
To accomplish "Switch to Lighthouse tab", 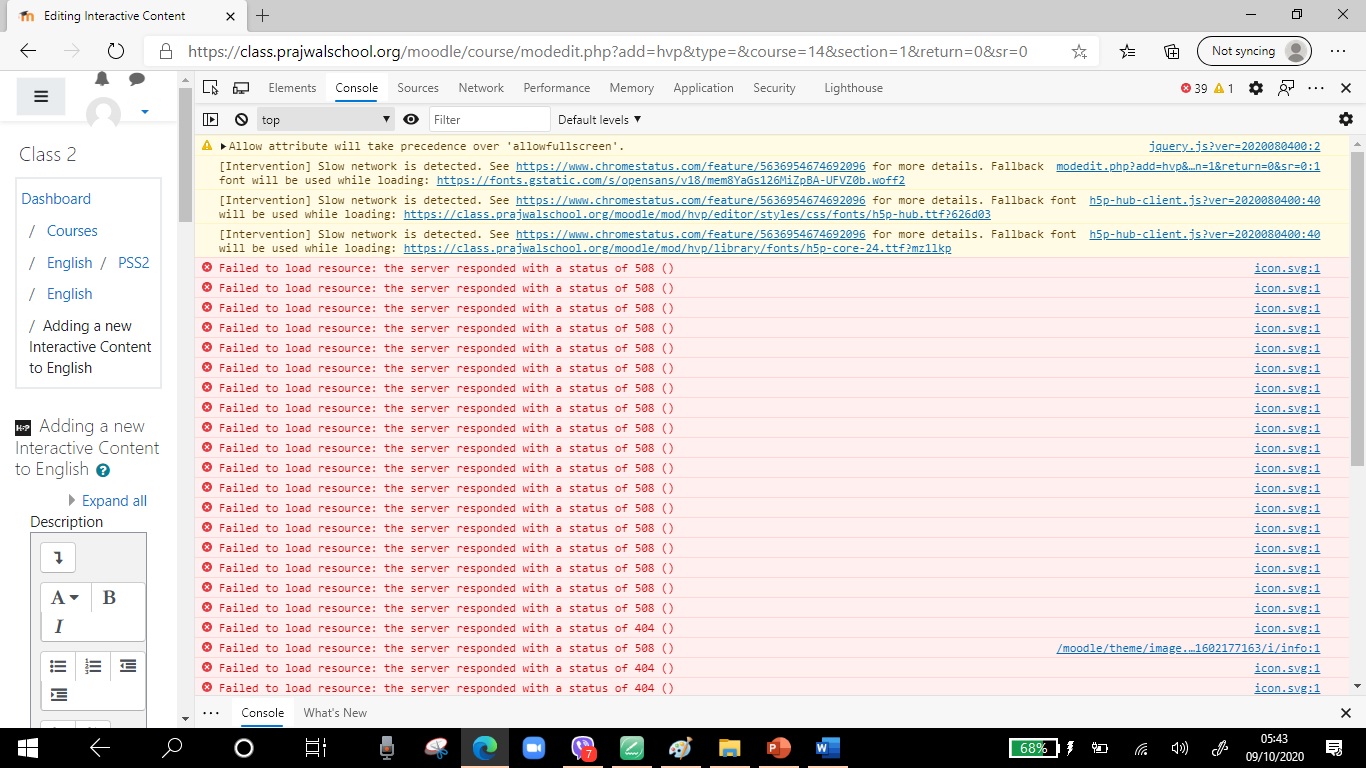I will coord(853,88).
